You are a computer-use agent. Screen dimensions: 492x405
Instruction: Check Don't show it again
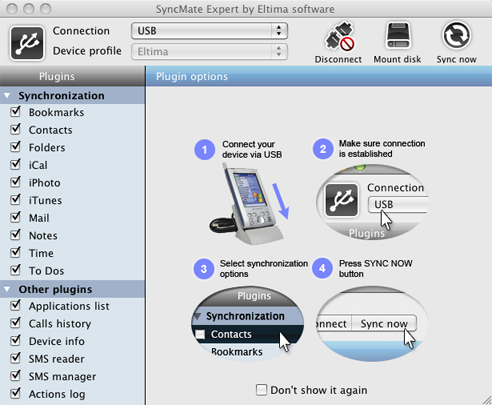click(261, 390)
